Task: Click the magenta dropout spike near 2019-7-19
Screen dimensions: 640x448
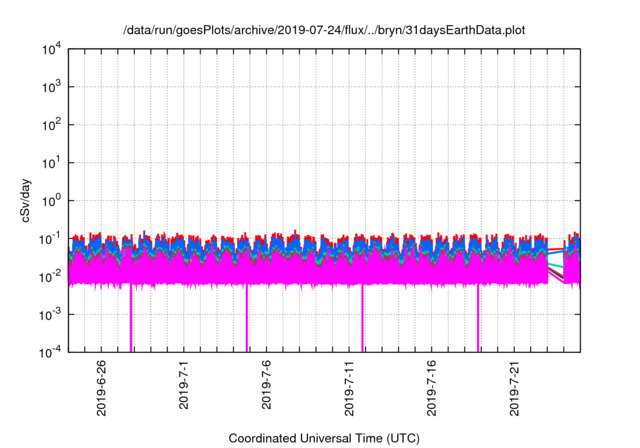Action: pos(478,318)
